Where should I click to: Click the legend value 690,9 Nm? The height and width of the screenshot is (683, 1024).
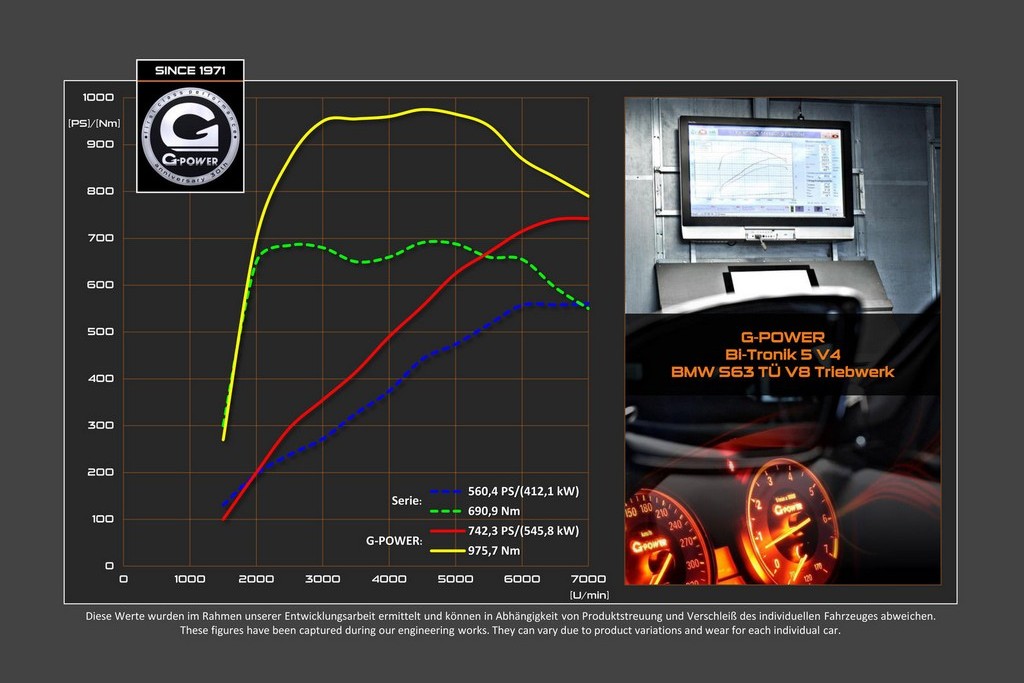coord(494,511)
